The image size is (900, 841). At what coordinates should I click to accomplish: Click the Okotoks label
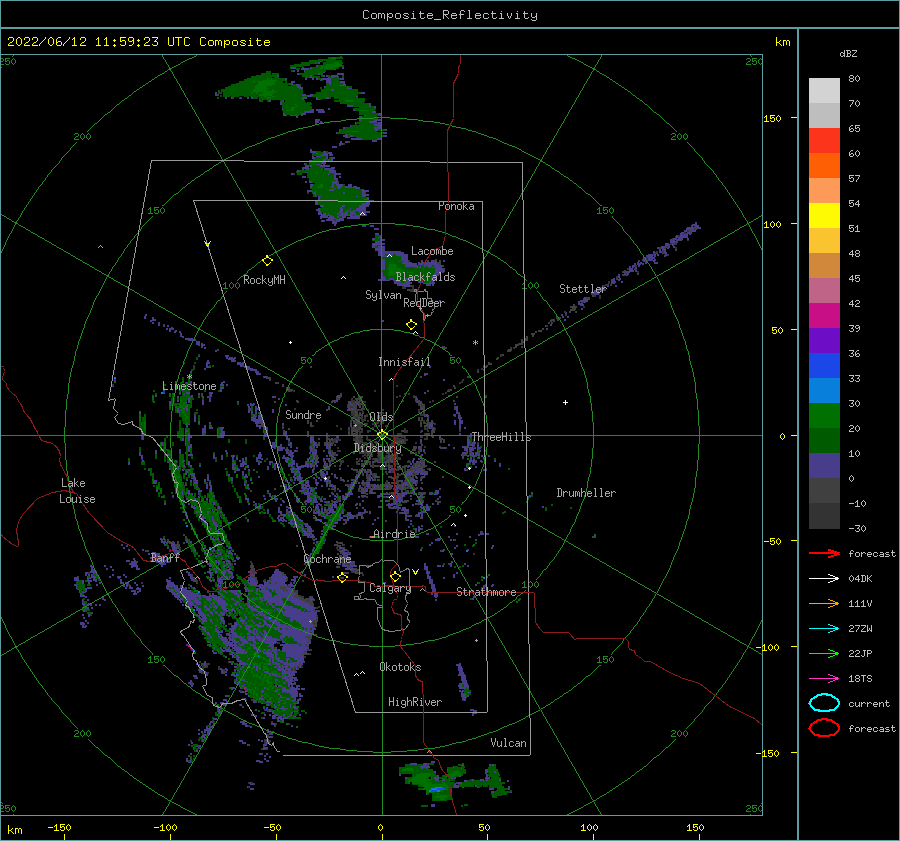tap(400, 667)
